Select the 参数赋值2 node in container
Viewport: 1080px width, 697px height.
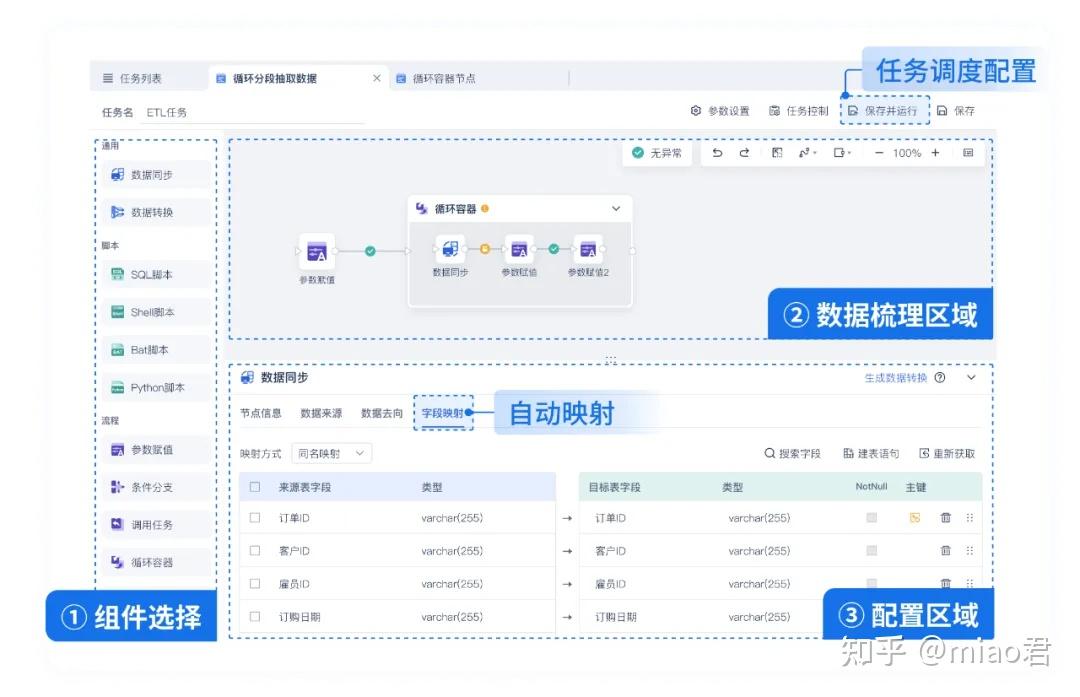point(588,249)
